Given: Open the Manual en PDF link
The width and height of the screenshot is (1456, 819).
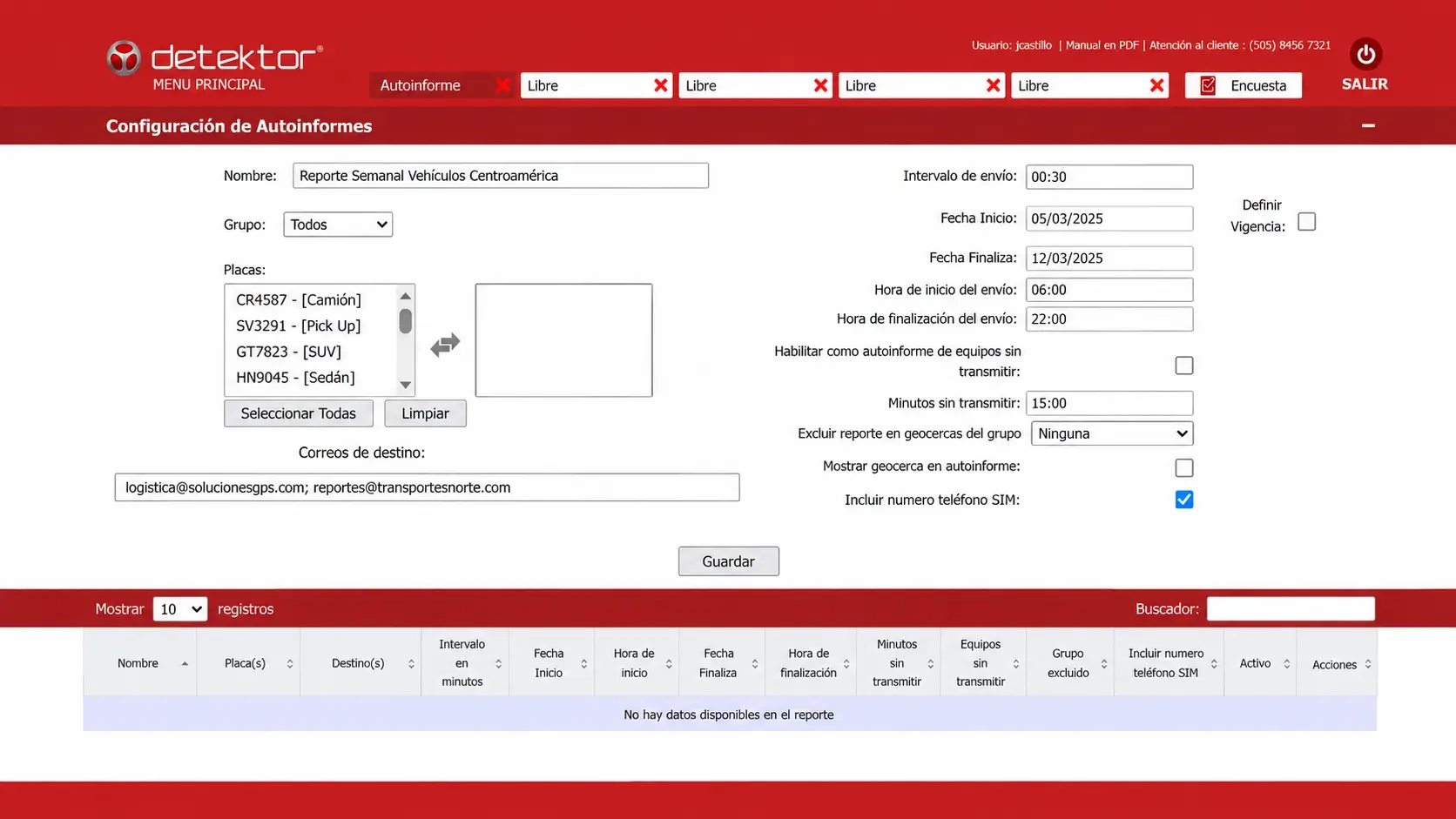Looking at the screenshot, I should tap(1102, 45).
